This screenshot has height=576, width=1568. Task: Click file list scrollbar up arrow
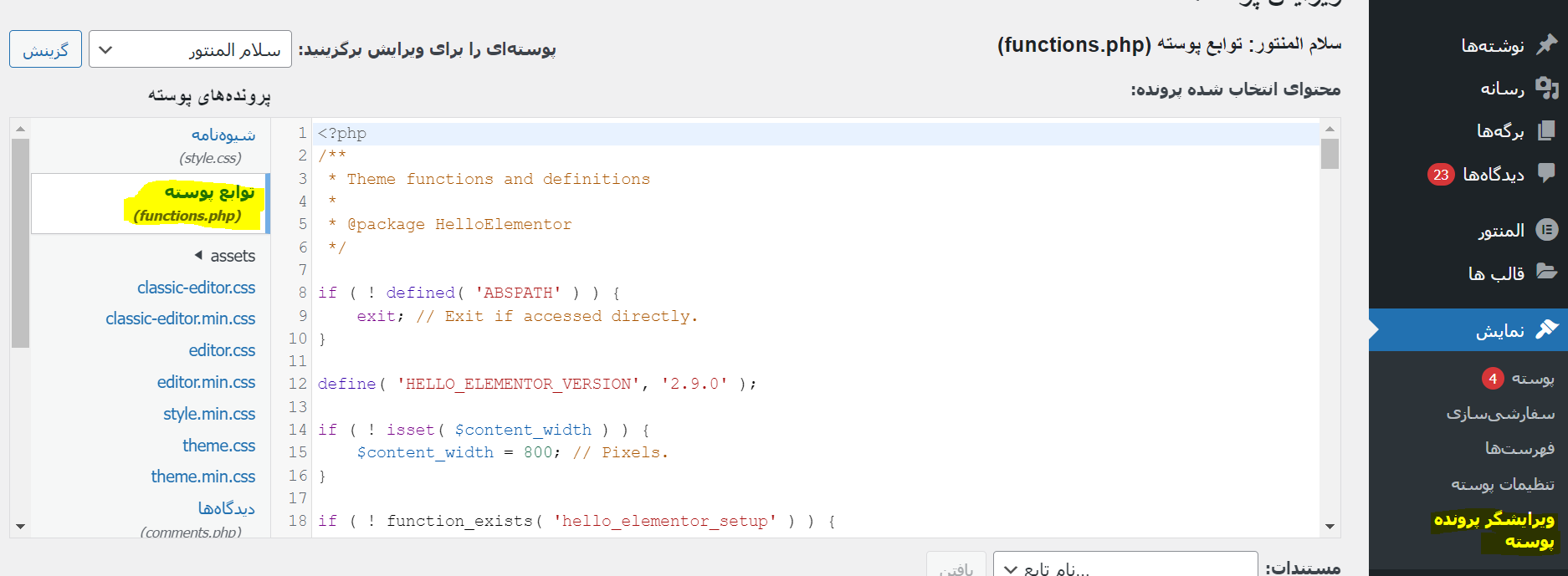point(20,129)
